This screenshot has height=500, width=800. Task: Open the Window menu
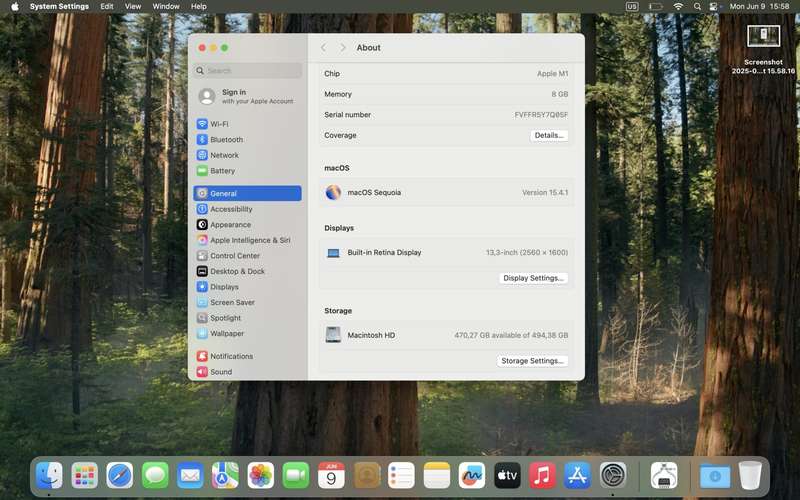coord(166,7)
